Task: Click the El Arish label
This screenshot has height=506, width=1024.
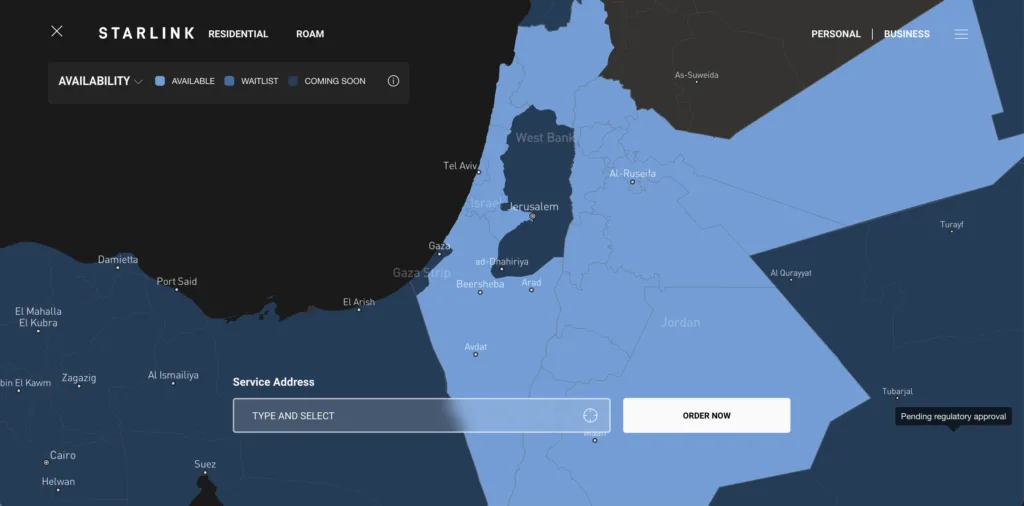Action: [359, 302]
